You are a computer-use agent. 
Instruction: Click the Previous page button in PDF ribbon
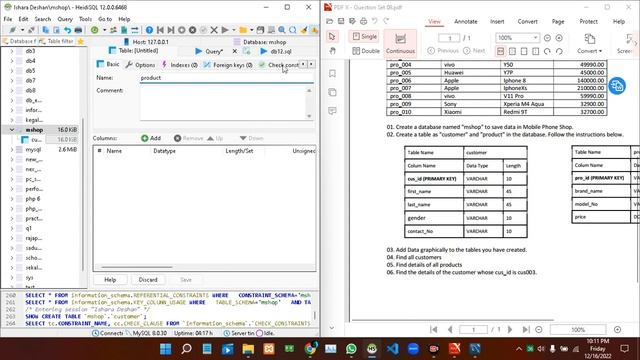(443, 51)
